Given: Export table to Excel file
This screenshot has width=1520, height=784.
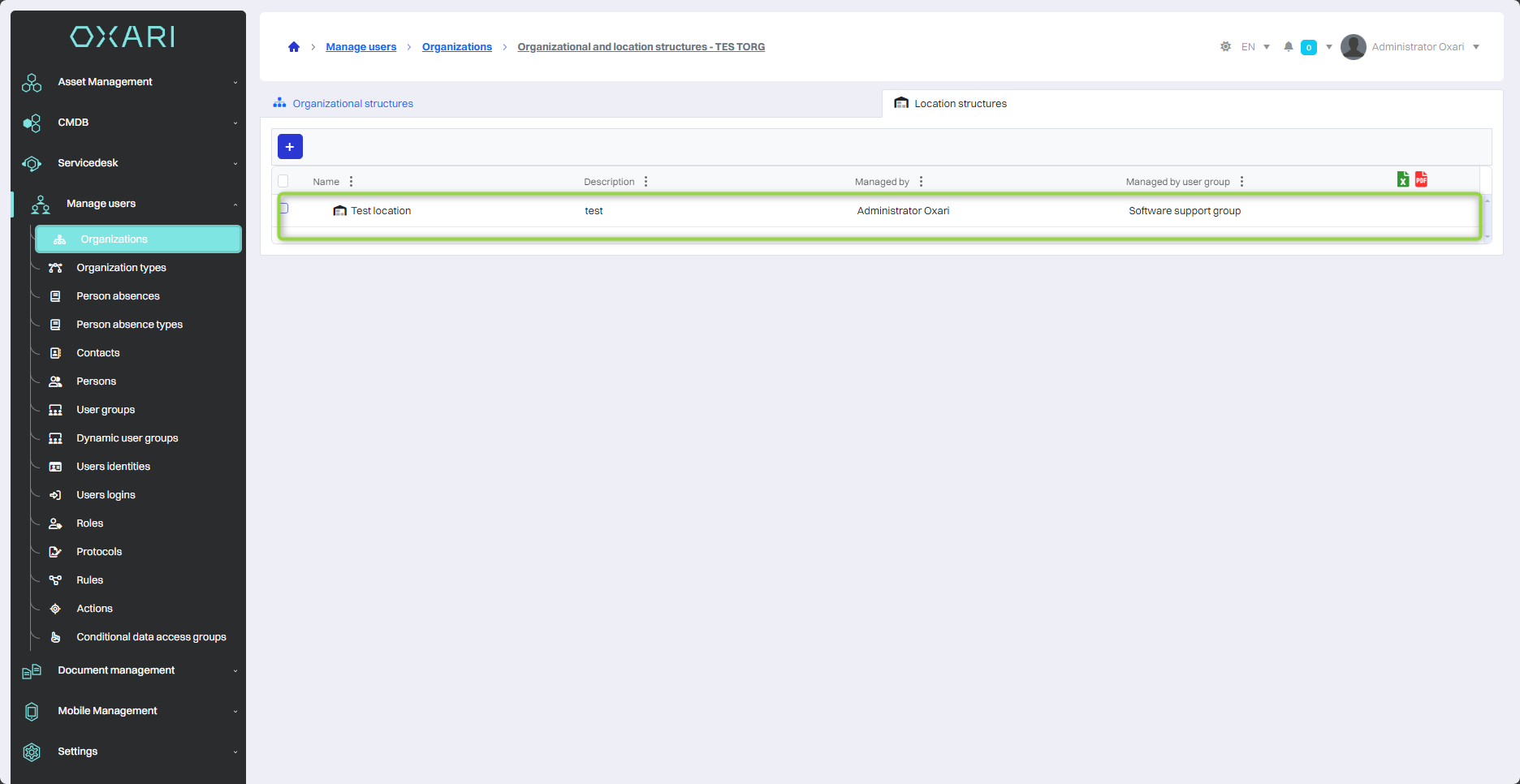Looking at the screenshot, I should pyautogui.click(x=1403, y=179).
